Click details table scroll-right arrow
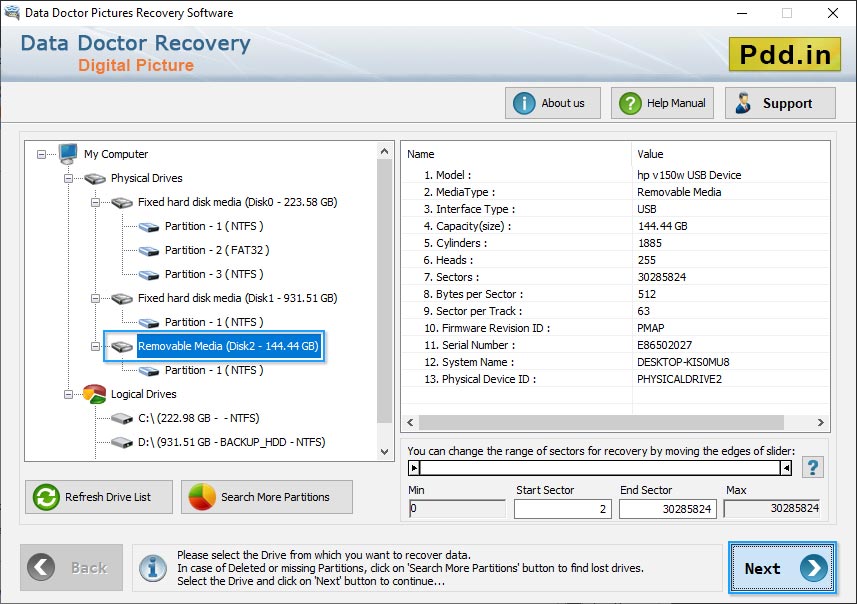This screenshot has width=857, height=604. (x=820, y=423)
